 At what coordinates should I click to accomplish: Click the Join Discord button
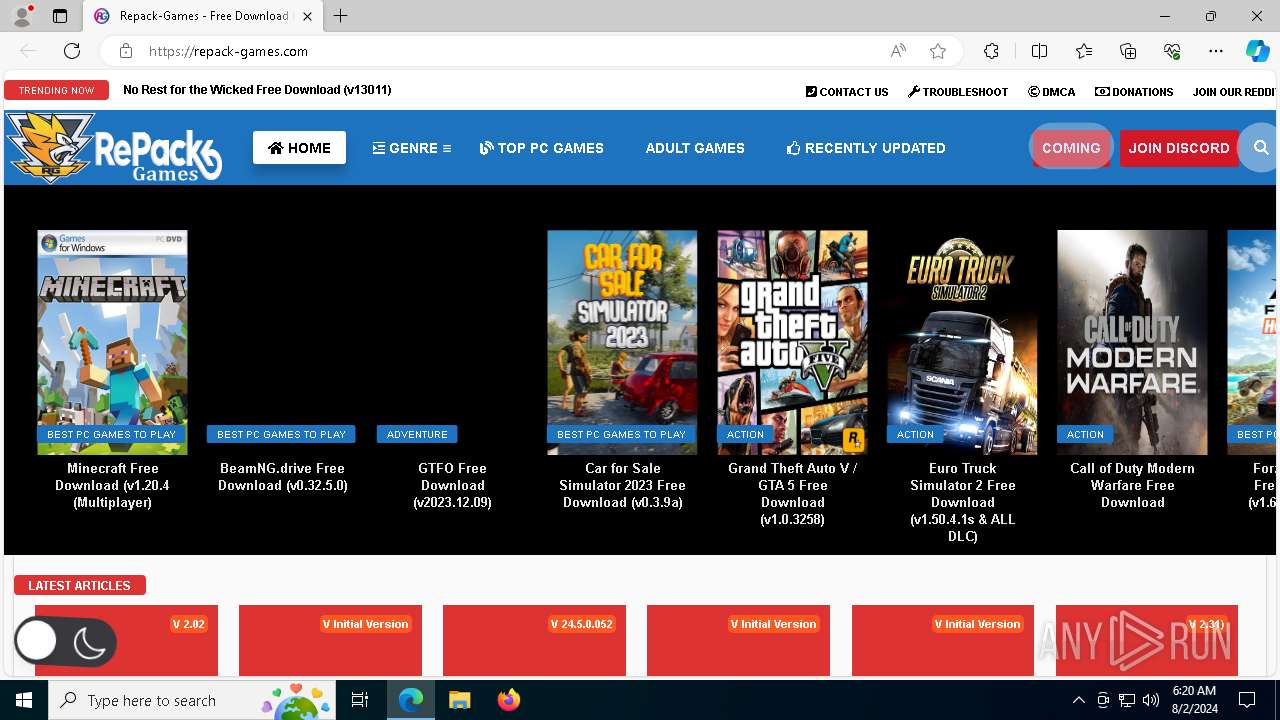coord(1179,148)
